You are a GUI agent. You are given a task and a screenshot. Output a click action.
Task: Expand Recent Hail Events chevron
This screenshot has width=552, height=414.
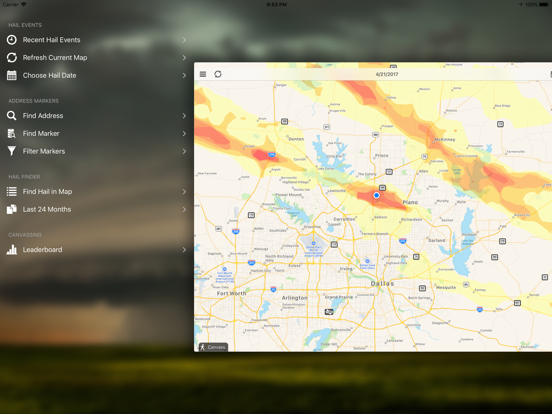(184, 40)
